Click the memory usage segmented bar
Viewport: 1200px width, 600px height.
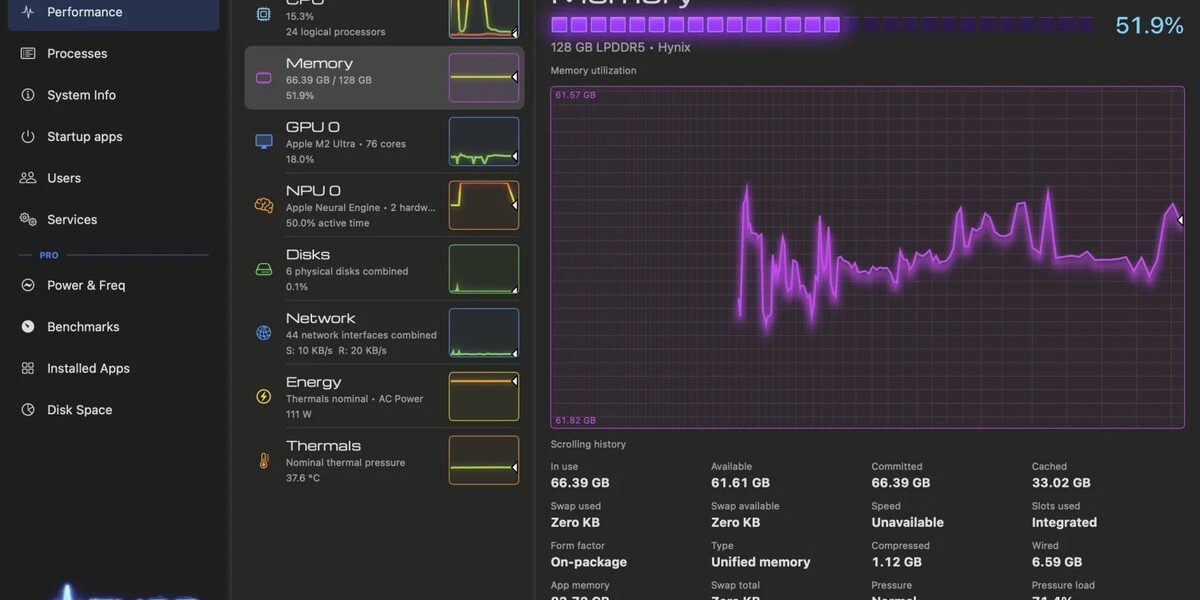point(822,25)
